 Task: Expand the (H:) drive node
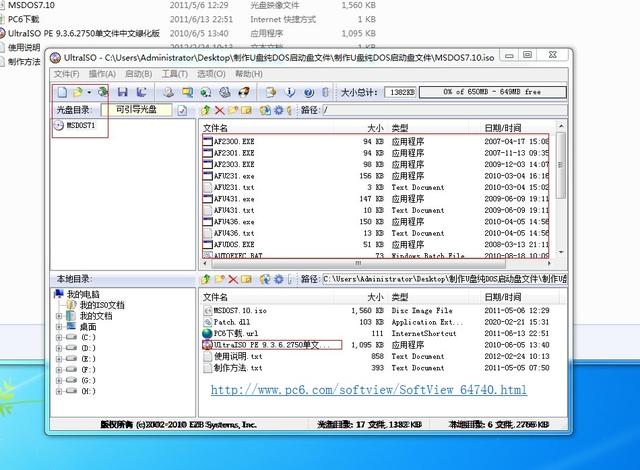pyautogui.click(x=59, y=391)
